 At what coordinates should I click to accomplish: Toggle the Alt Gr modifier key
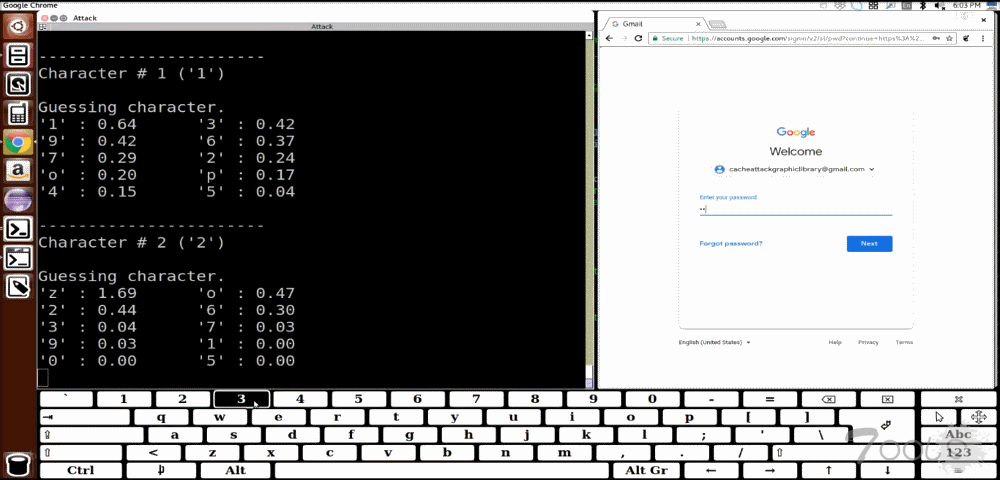point(645,470)
